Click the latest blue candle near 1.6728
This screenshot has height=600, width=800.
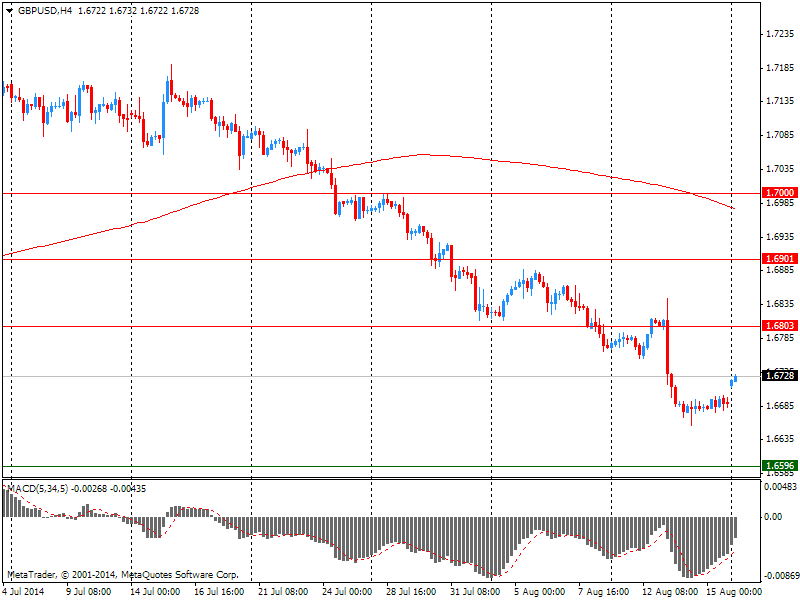point(735,379)
